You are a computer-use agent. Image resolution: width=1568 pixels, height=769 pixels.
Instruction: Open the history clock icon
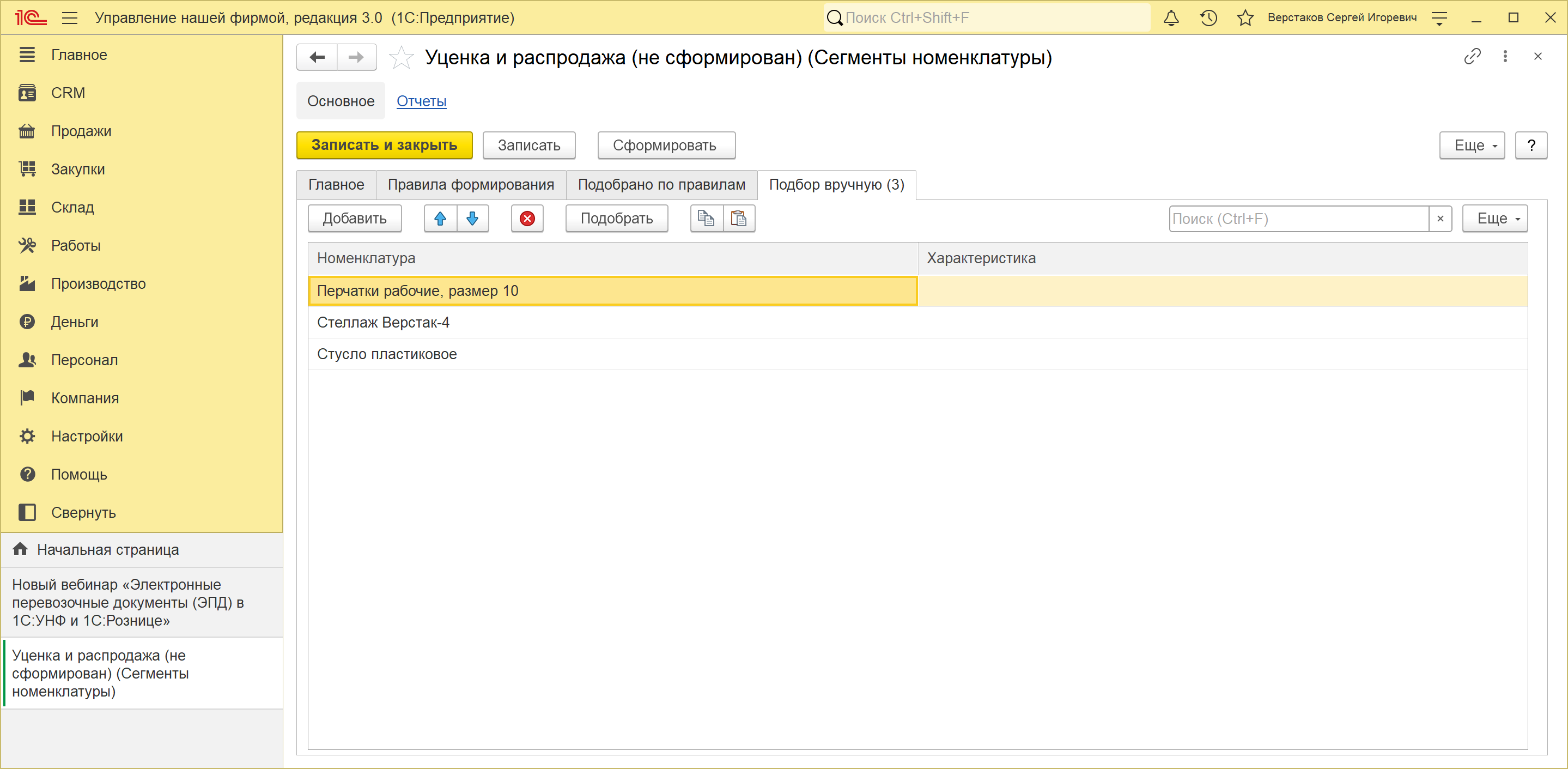pos(1208,17)
